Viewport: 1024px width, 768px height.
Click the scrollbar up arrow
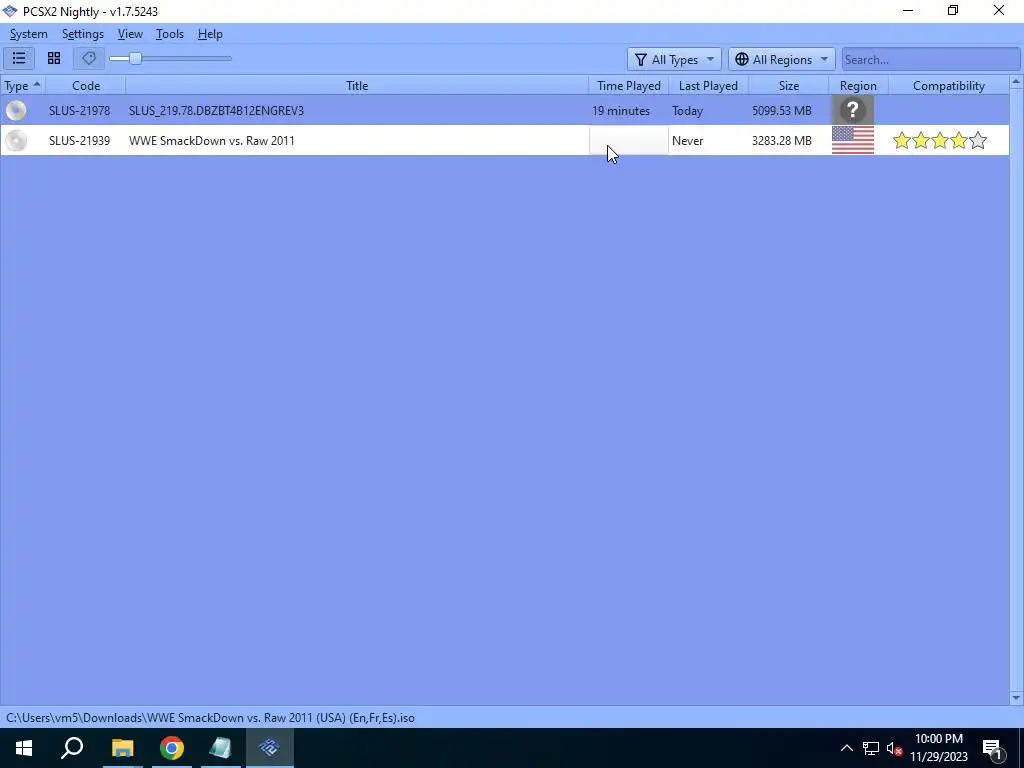pos(1016,82)
